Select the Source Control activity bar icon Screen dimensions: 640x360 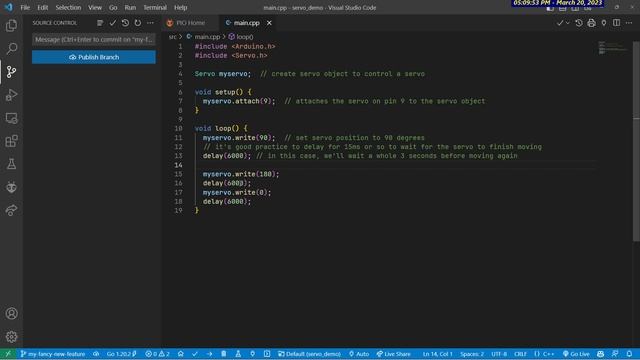tap(11, 72)
